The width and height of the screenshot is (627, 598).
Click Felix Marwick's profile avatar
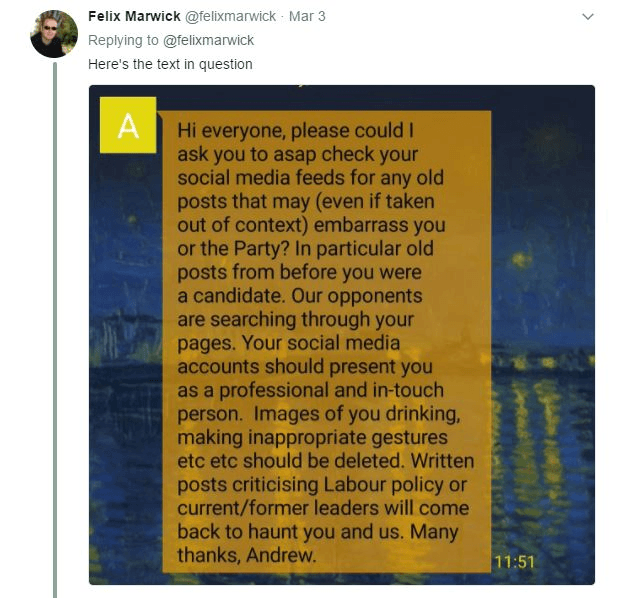click(x=53, y=34)
